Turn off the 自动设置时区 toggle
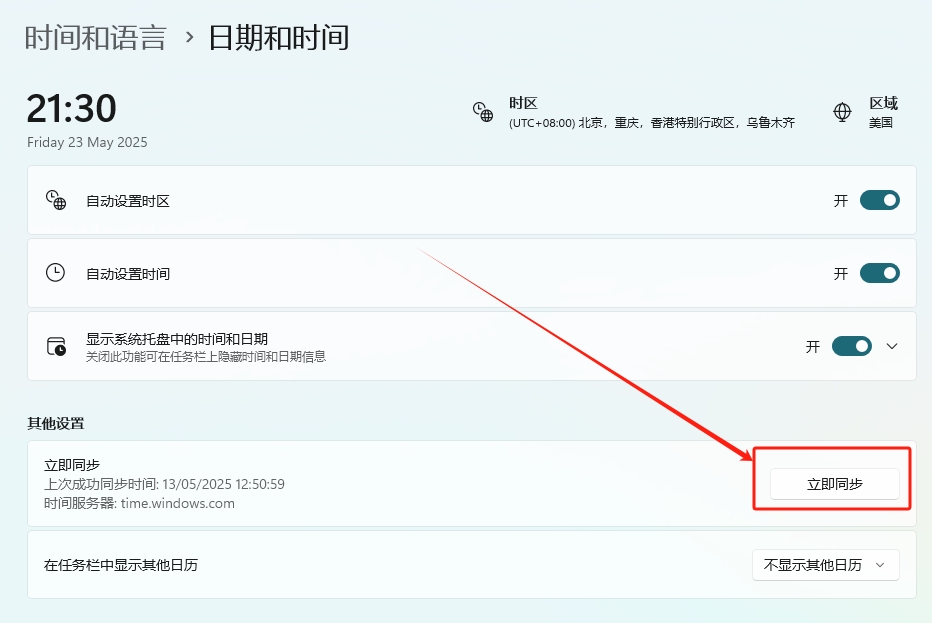 click(x=880, y=200)
